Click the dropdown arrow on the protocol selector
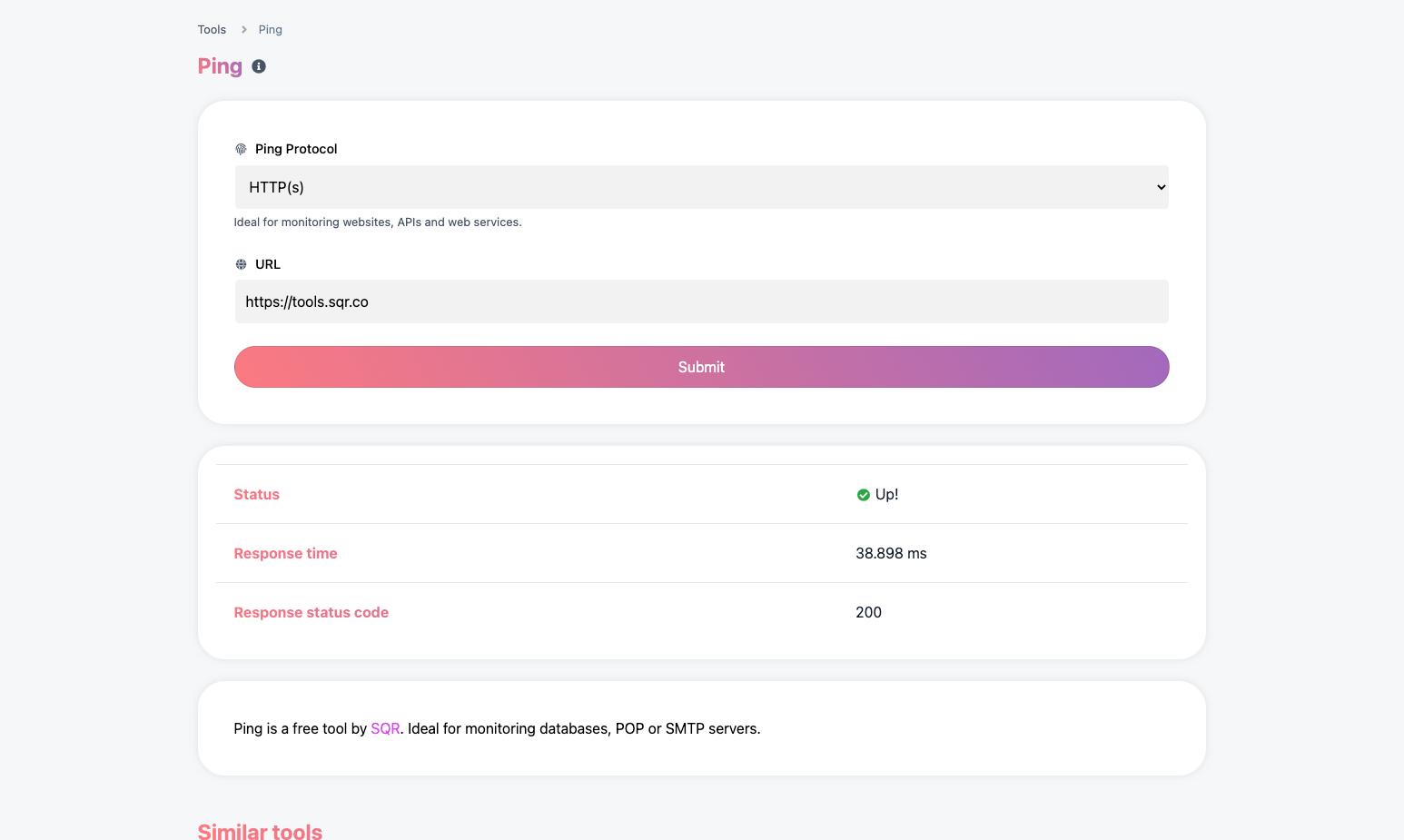This screenshot has width=1404, height=840. 1160,186
